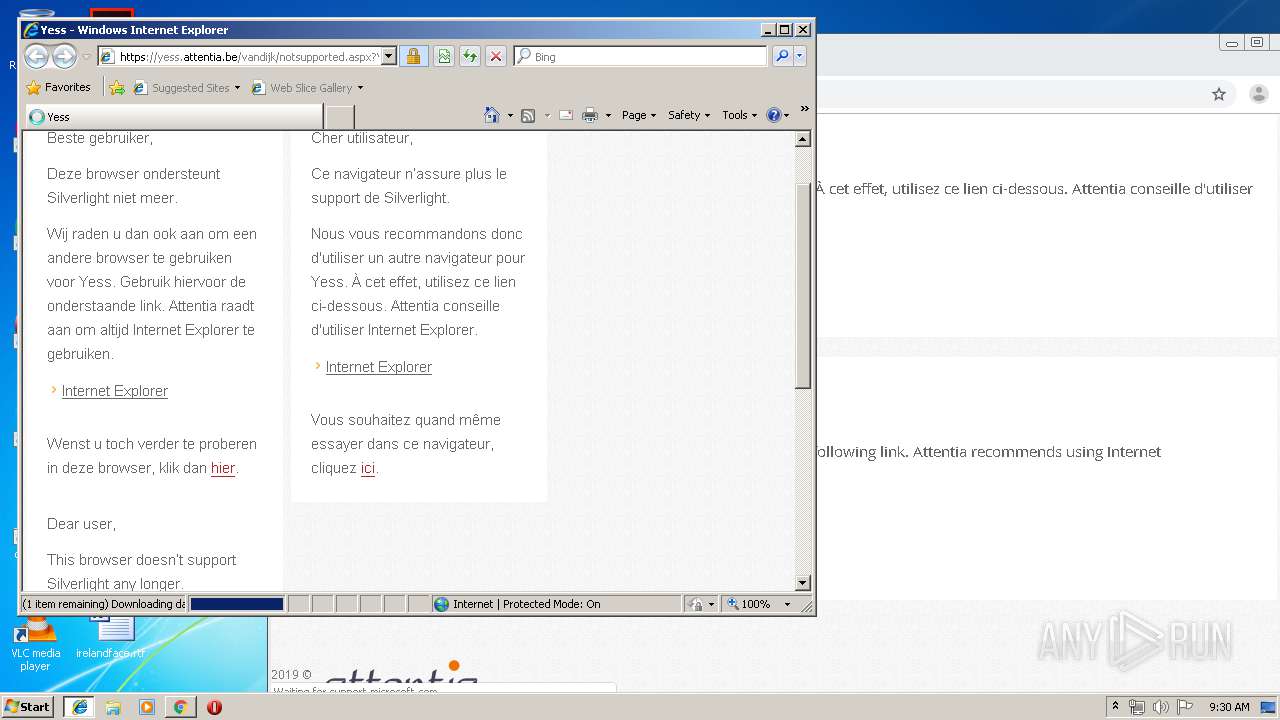Click the red shield taskbar icon

214,707
